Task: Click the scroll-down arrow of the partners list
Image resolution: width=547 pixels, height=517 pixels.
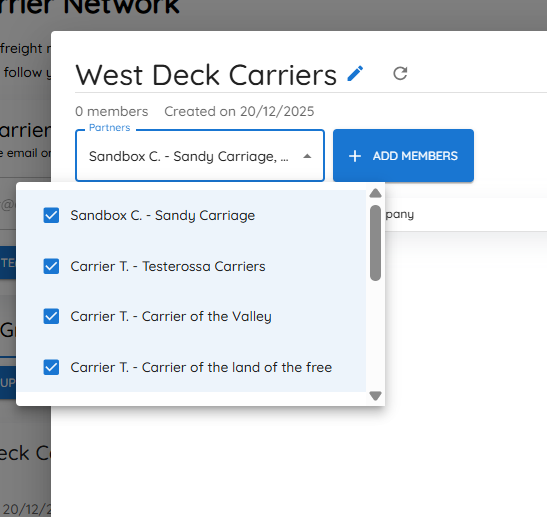Action: coord(375,396)
